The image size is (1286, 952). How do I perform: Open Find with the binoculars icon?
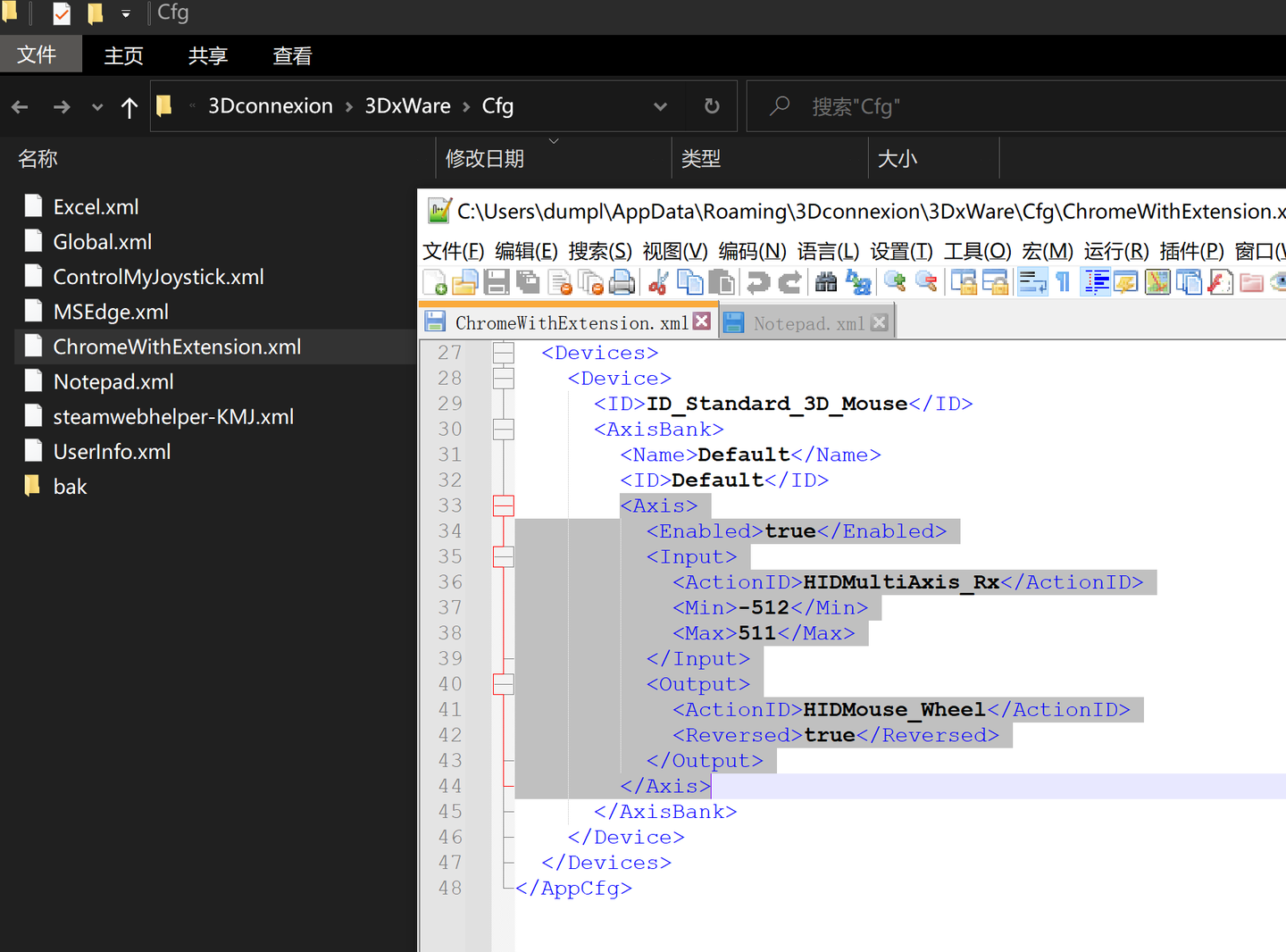click(826, 283)
